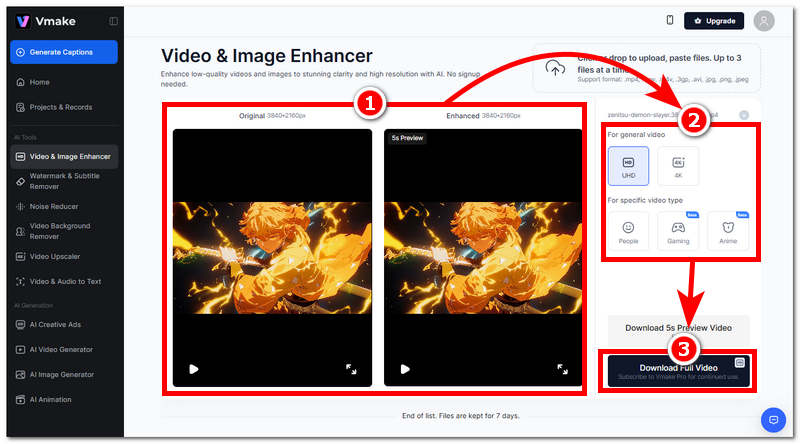Open AI Image Generator
Viewport: 800px width, 444px height.
click(x=64, y=375)
